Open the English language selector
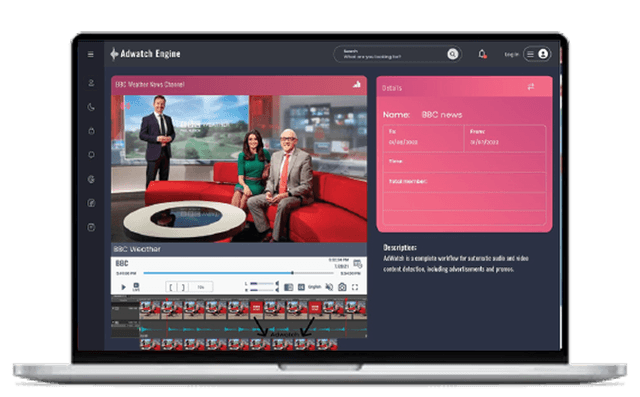 click(x=314, y=287)
